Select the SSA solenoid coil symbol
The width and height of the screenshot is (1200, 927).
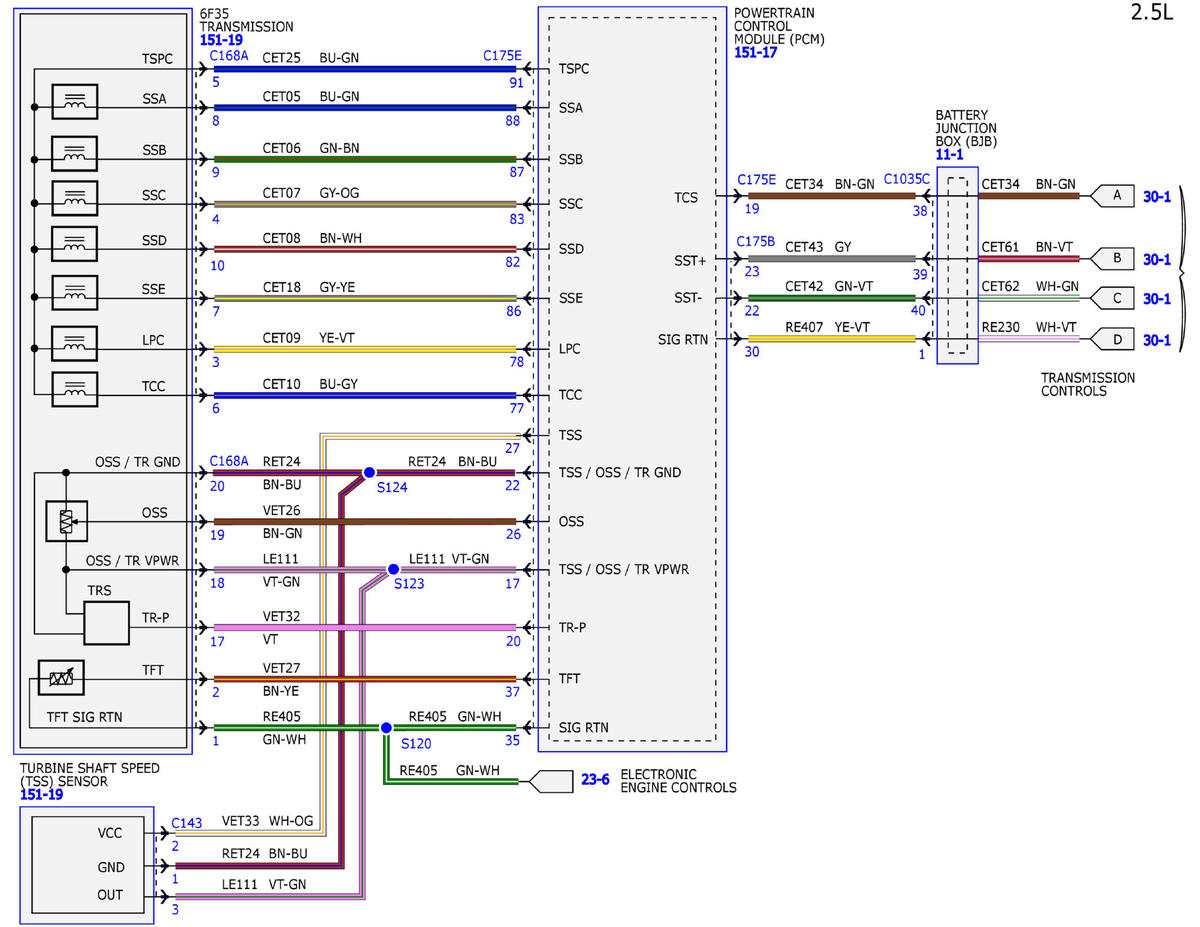[74, 103]
